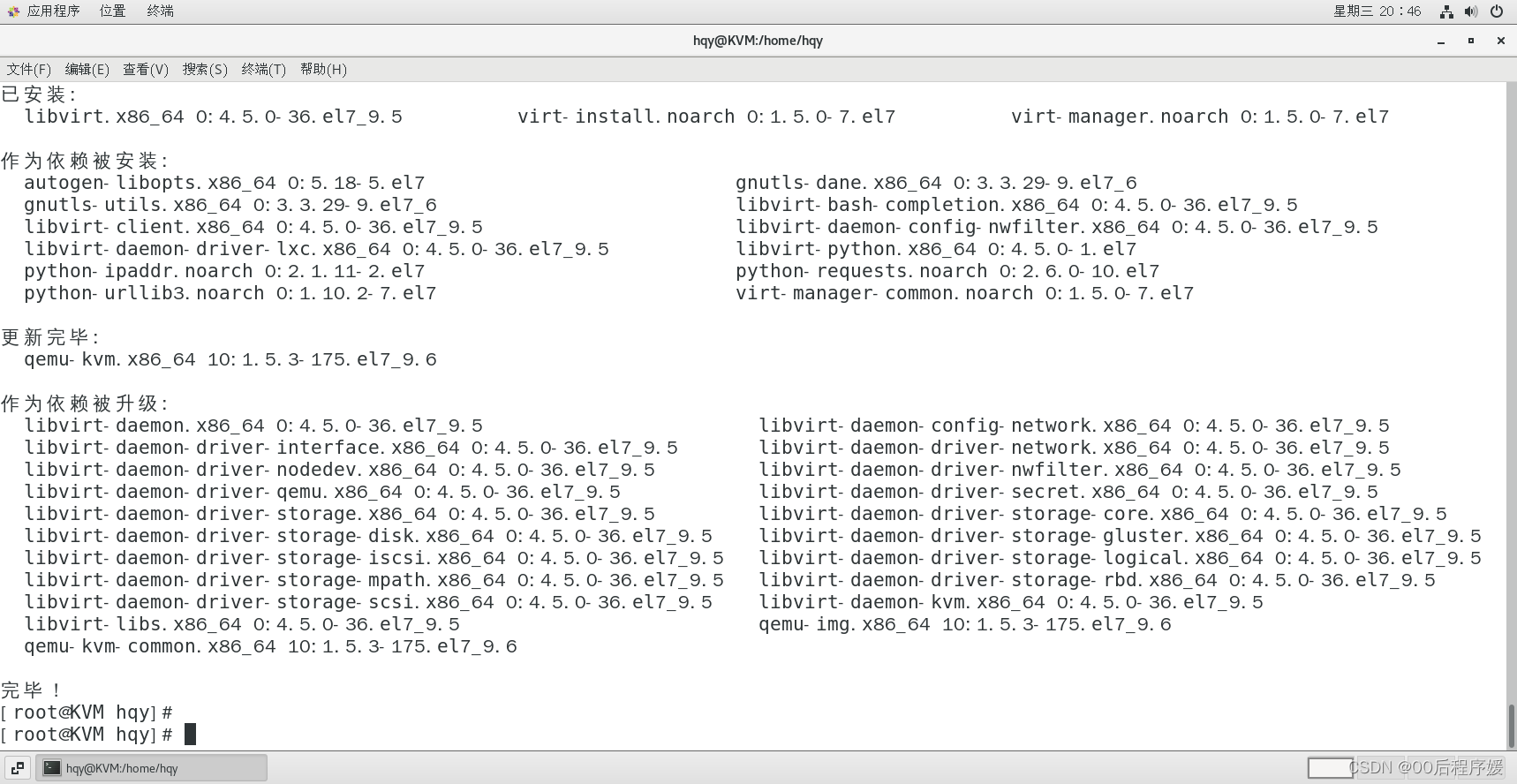The image size is (1517, 784).
Task: Select hqy@KVM:/home/hqy taskbar button
Action: tap(151, 768)
